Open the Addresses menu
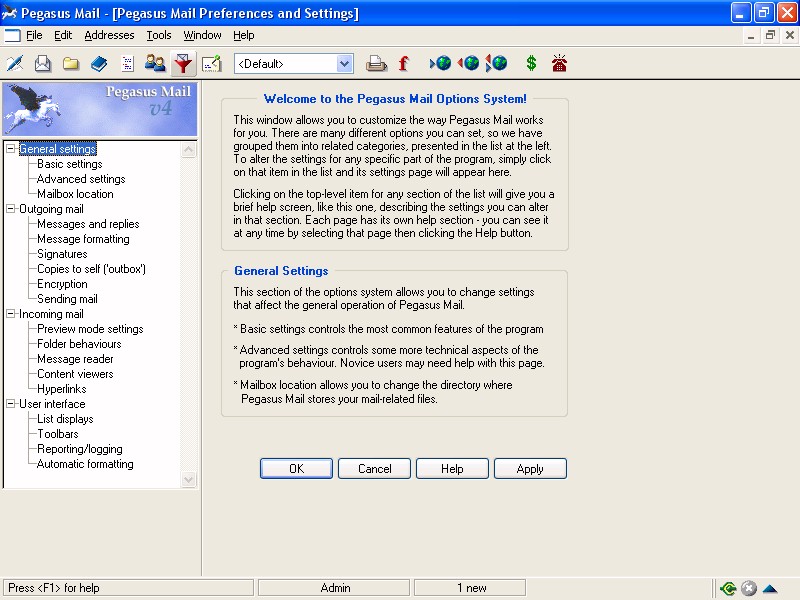The height and width of the screenshot is (600, 800). tap(109, 35)
